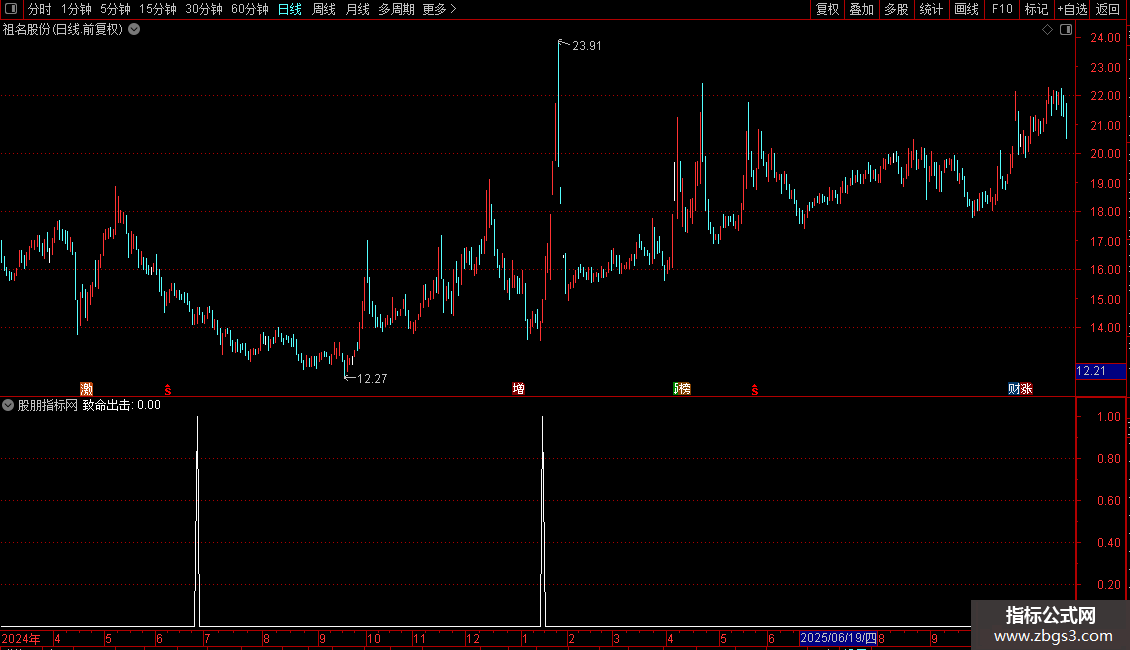Open 统计 statistics

coord(931,9)
